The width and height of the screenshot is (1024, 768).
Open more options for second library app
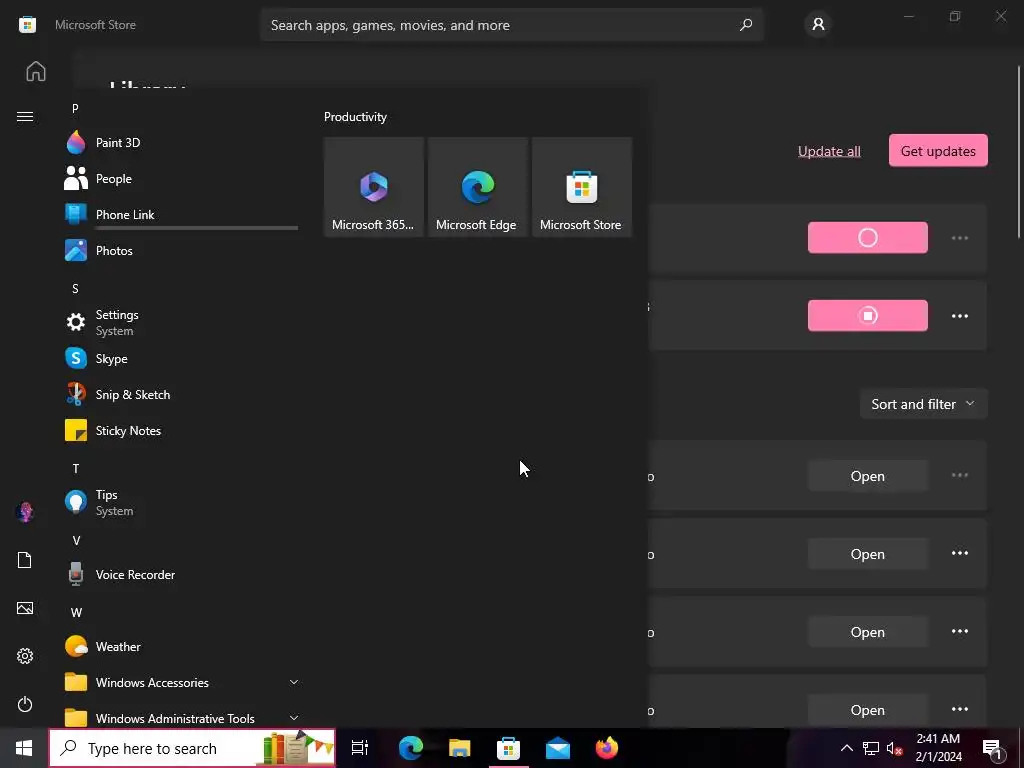tap(959, 553)
